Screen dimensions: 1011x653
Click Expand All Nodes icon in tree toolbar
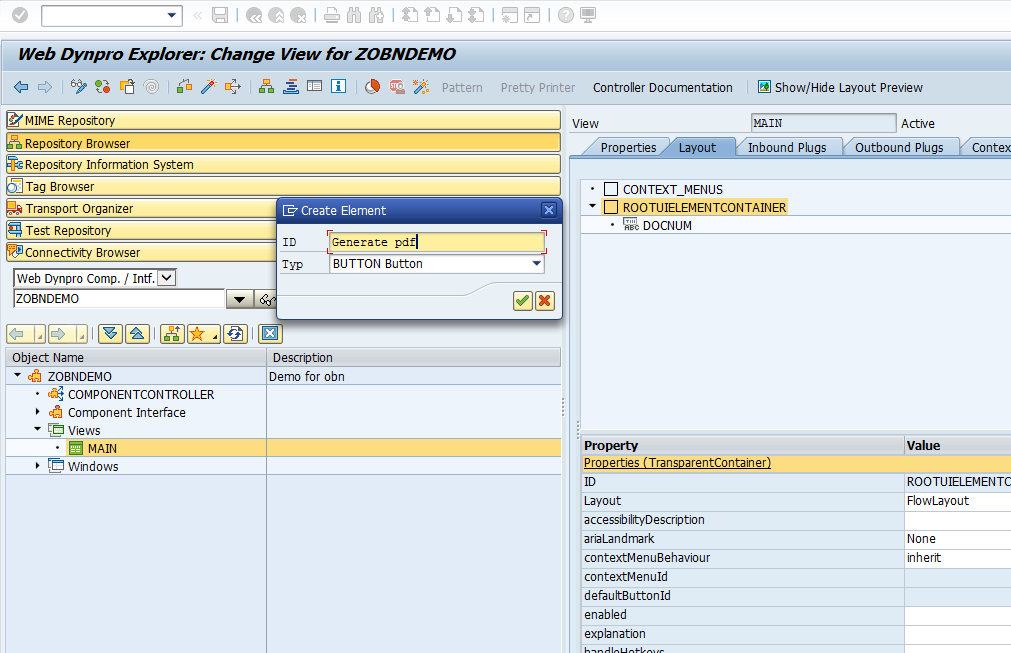pos(110,333)
